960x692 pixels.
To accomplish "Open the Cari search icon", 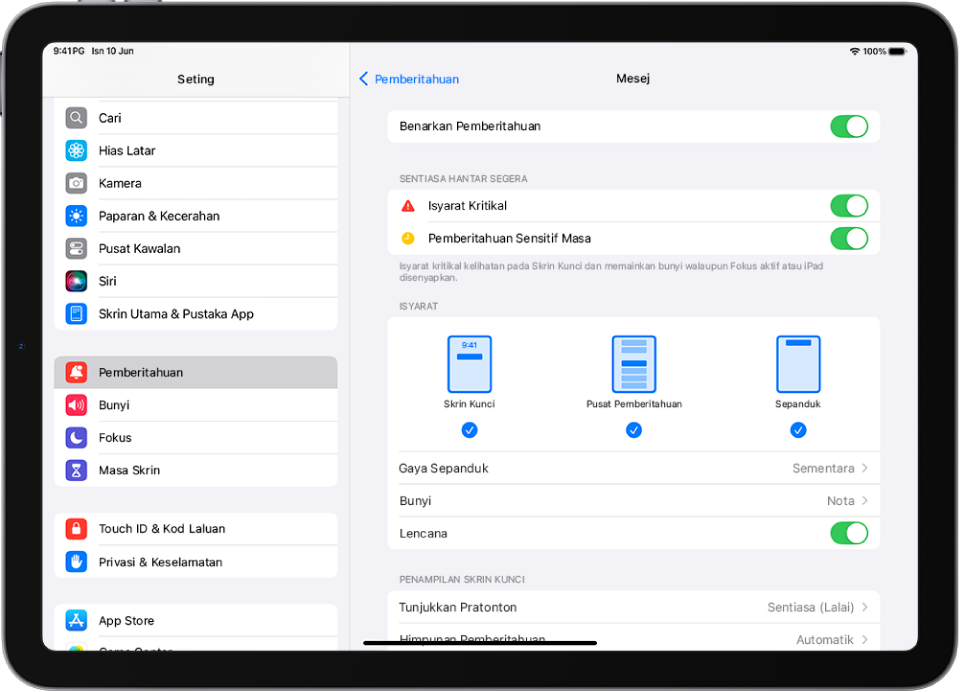I will point(76,118).
